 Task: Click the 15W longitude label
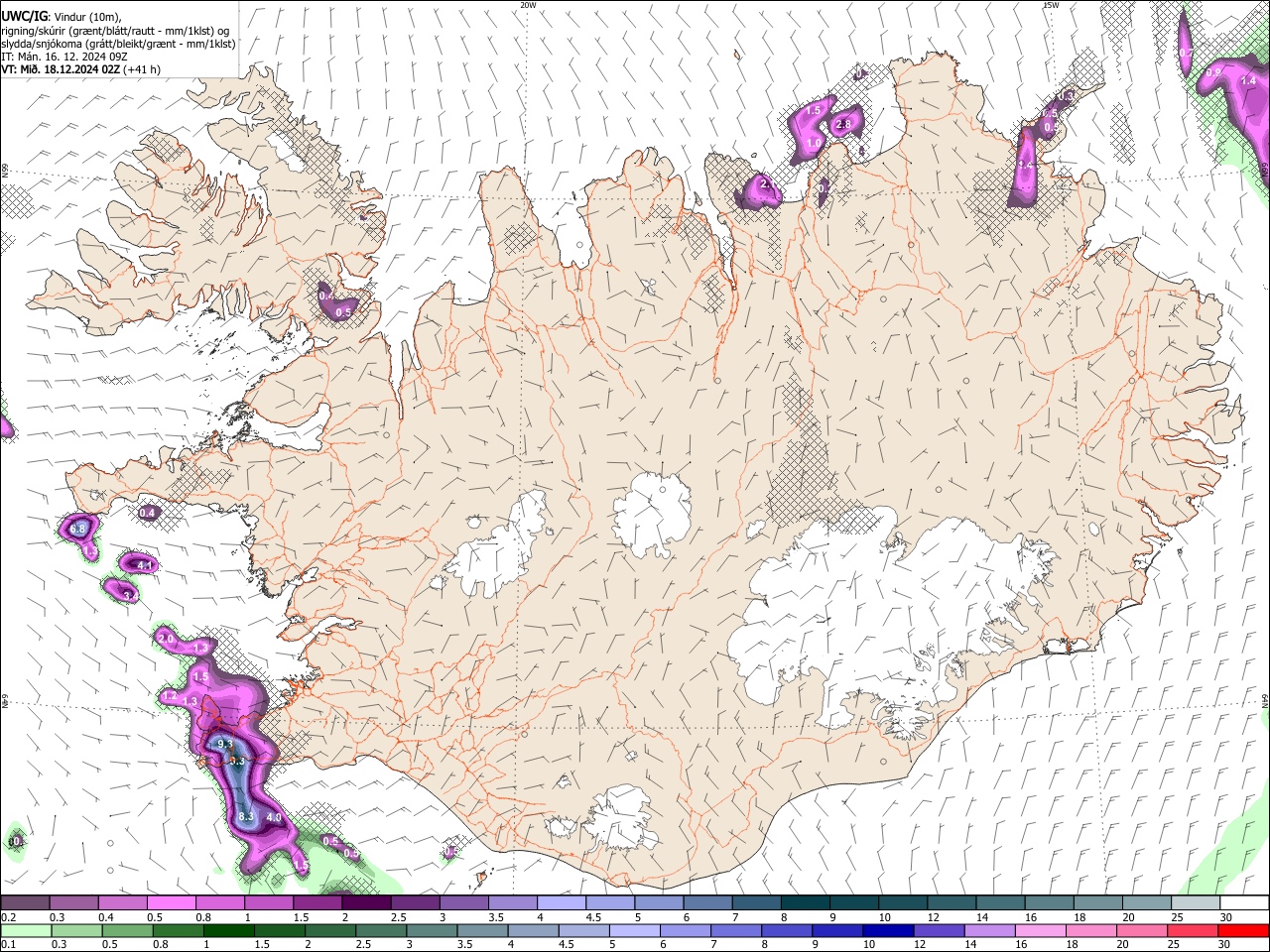tap(1051, 5)
